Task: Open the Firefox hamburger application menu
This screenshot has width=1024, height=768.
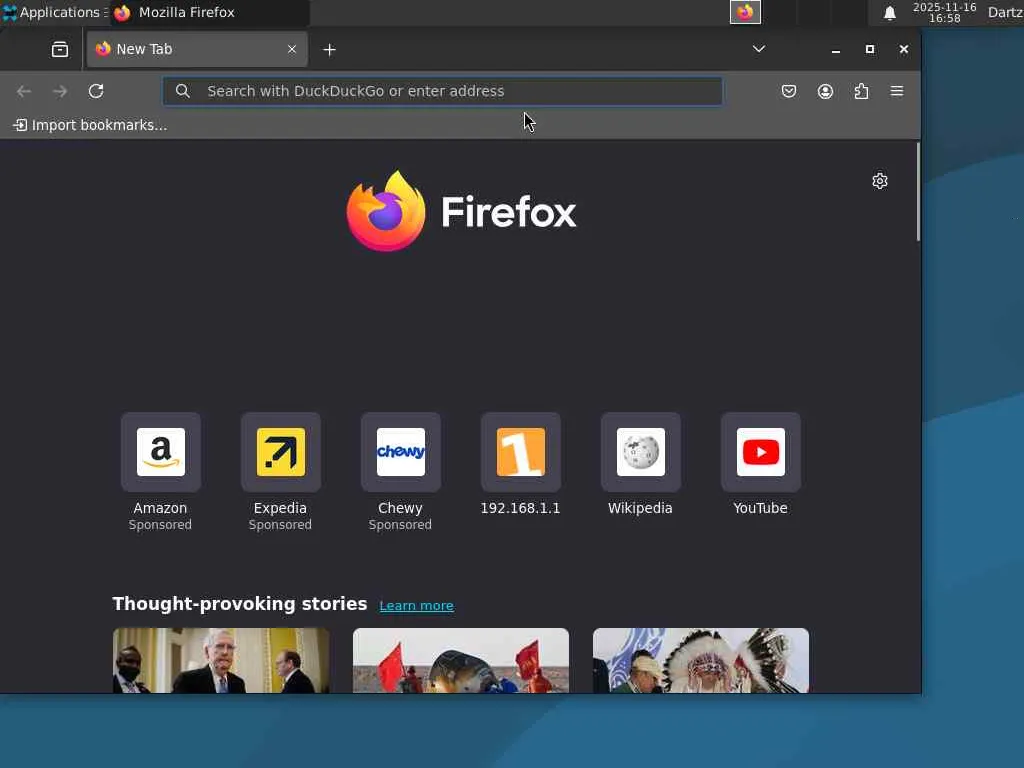Action: [x=897, y=91]
